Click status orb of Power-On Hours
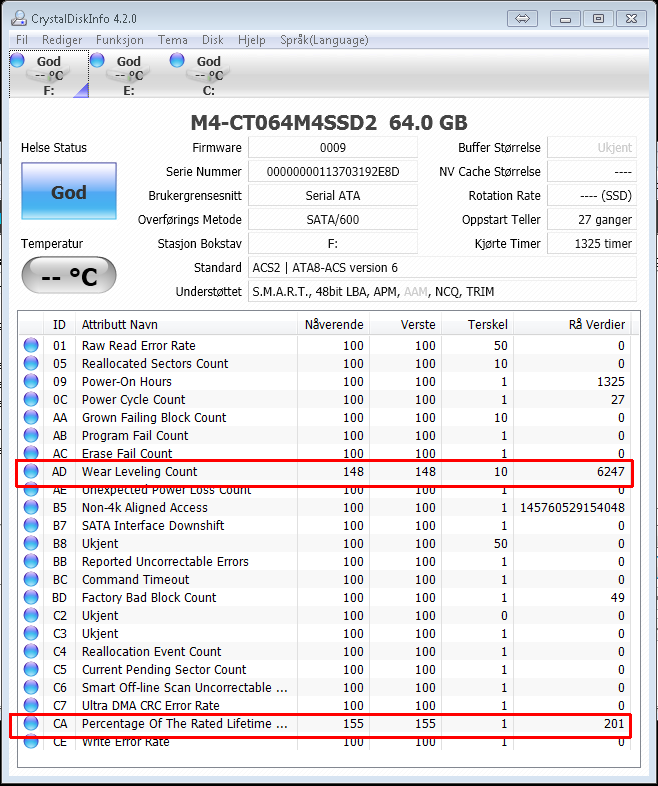The width and height of the screenshot is (658, 786). click(x=31, y=381)
